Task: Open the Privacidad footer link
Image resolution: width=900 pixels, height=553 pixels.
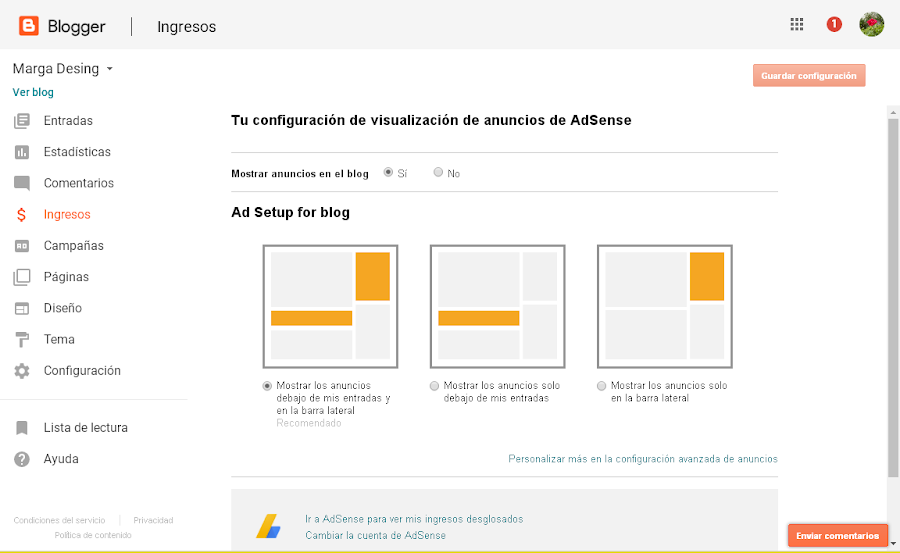Action: click(x=153, y=520)
